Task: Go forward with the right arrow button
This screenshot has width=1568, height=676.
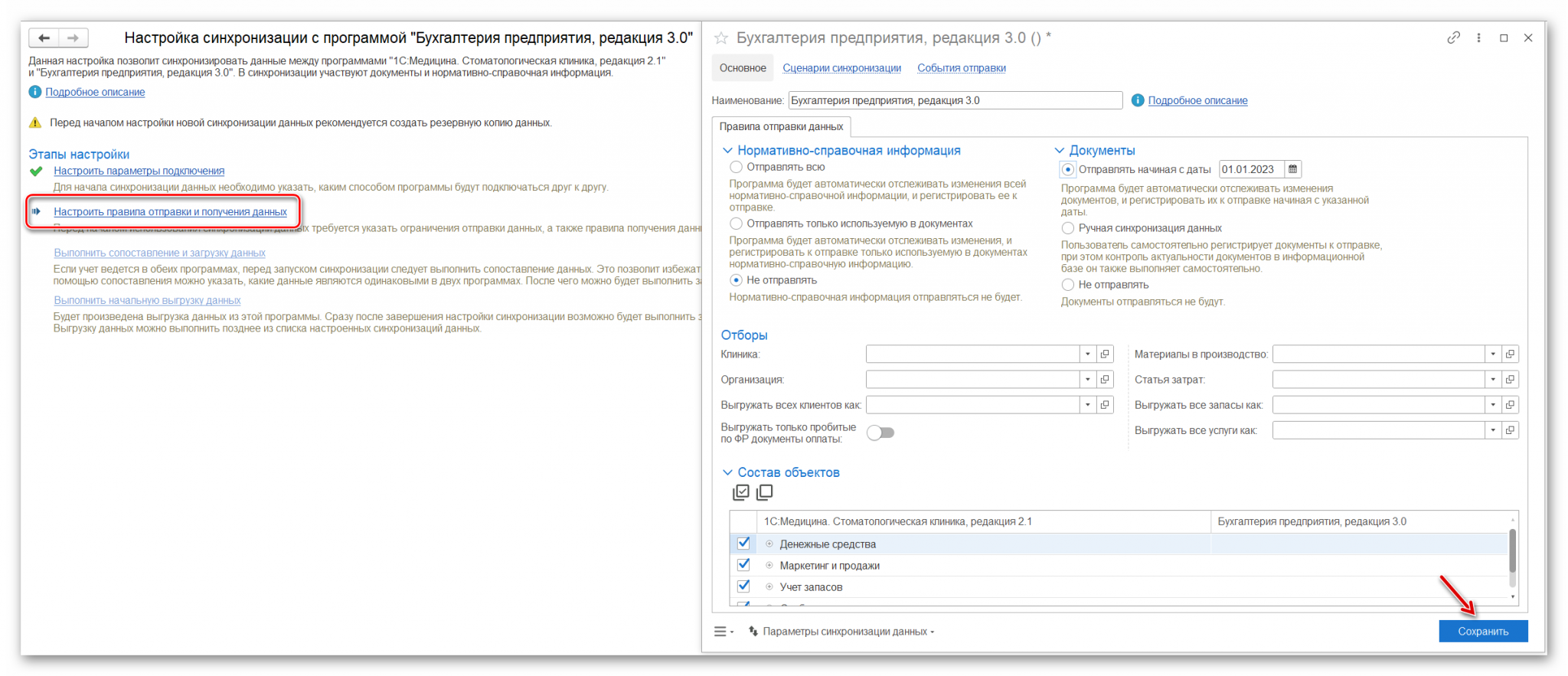Action: click(x=73, y=38)
